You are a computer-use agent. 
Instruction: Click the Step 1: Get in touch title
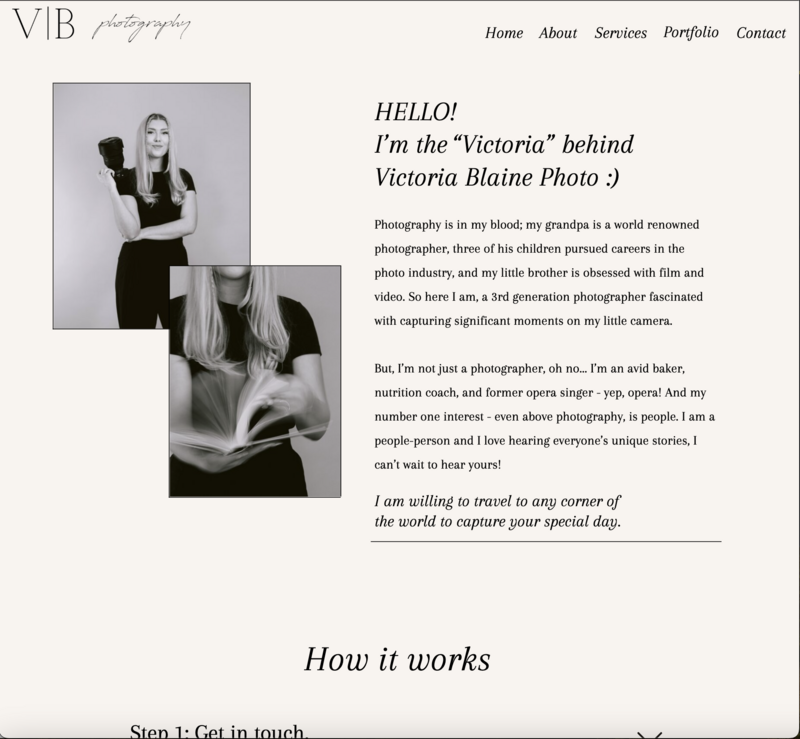(219, 731)
